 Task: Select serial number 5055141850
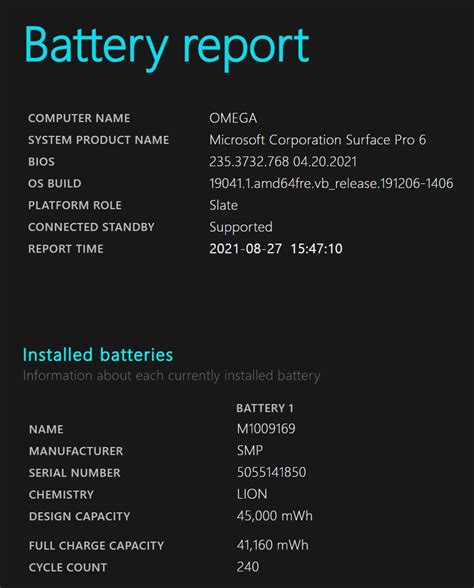[271, 472]
